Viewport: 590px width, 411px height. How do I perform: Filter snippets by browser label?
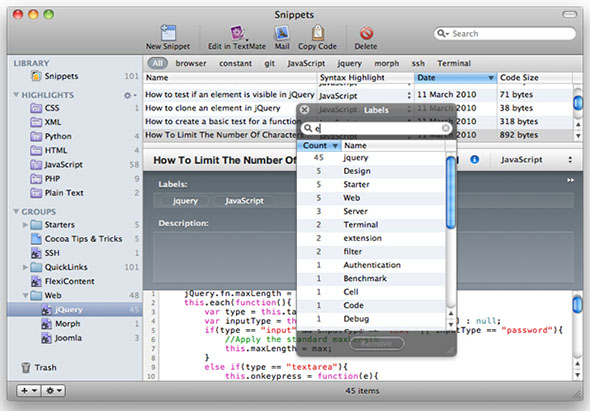pyautogui.click(x=191, y=63)
